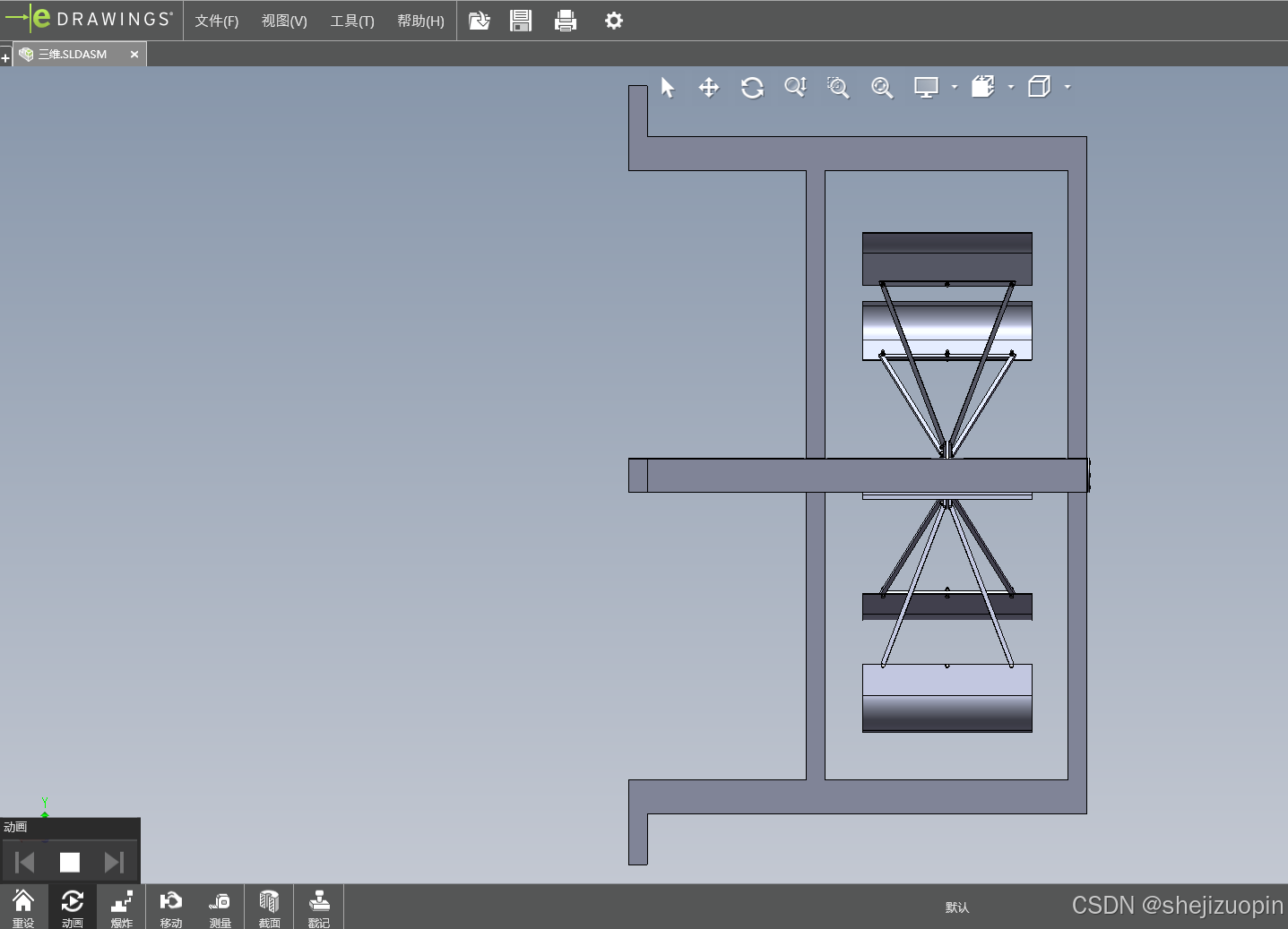Select the 移动 move component tool
Screen dimensions: 1288x929
click(x=171, y=907)
